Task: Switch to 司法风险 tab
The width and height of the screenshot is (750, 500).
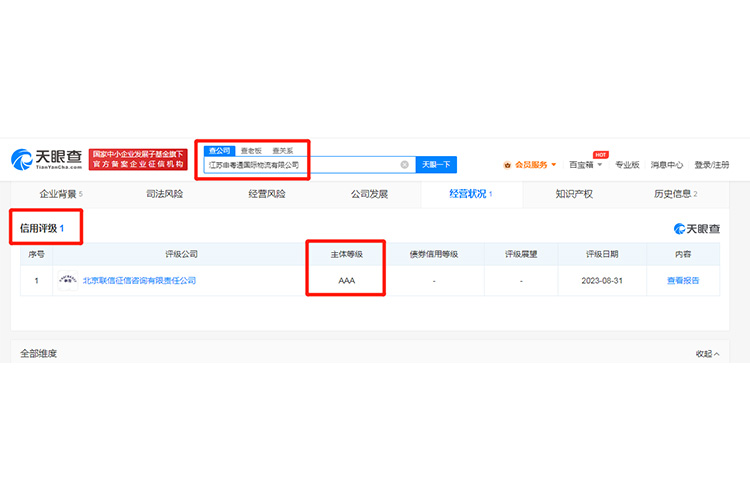Action: click(x=165, y=194)
